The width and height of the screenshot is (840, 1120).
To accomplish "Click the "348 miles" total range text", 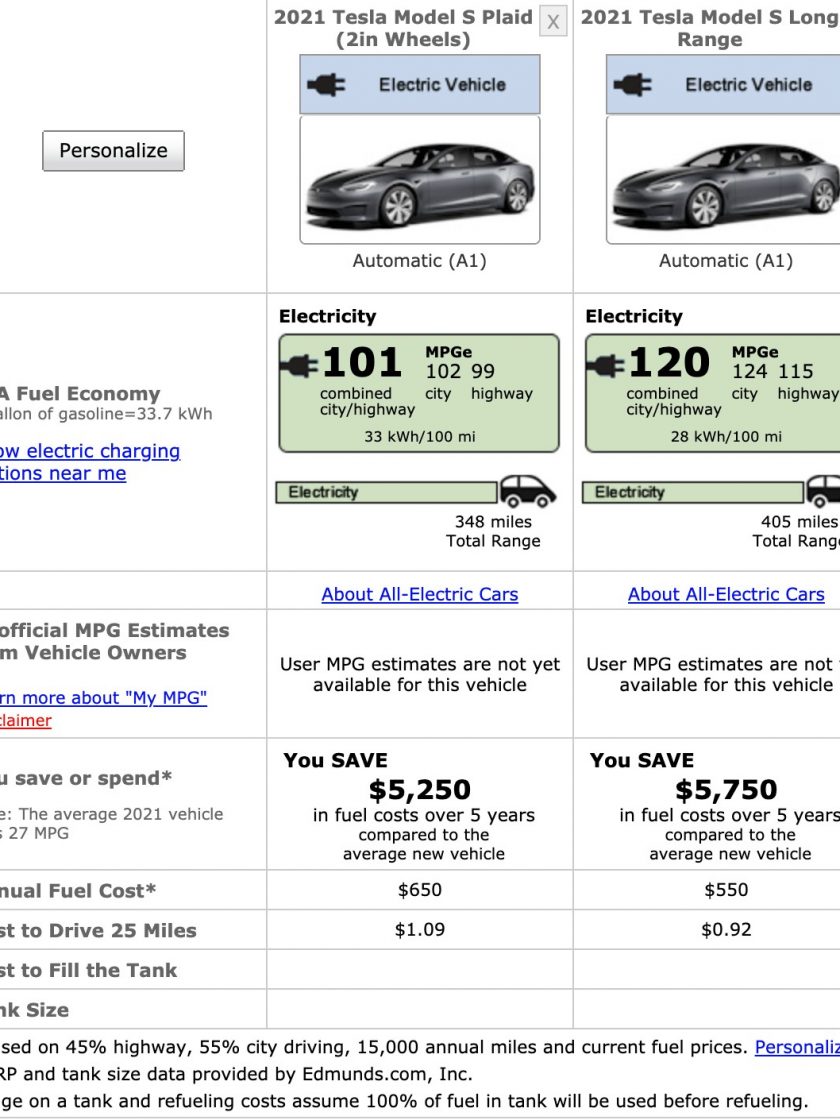I will pyautogui.click(x=494, y=521).
